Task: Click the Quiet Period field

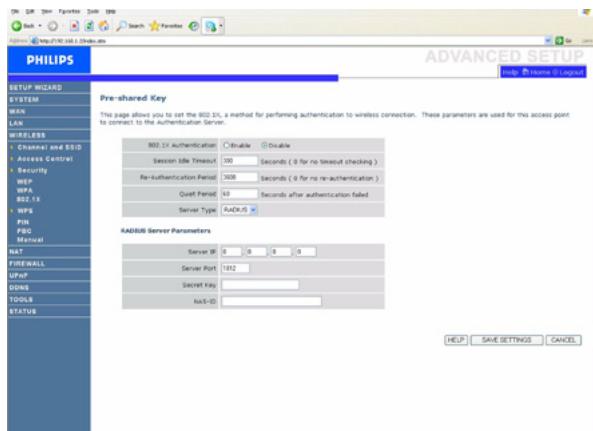Action: (239, 194)
